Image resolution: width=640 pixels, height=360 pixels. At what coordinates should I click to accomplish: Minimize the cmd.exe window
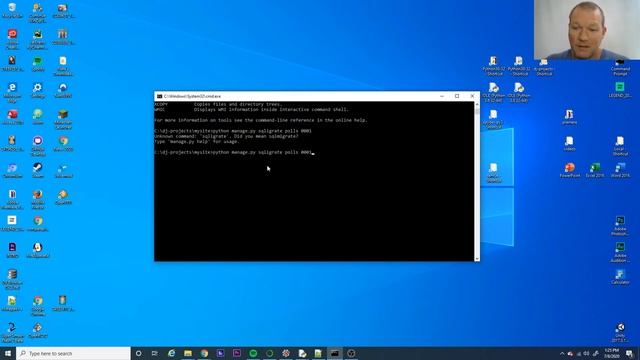442,96
